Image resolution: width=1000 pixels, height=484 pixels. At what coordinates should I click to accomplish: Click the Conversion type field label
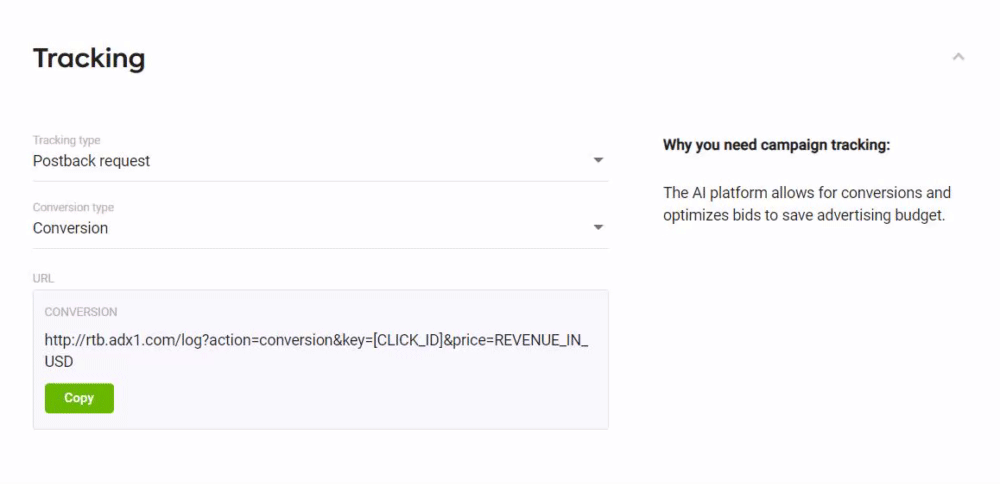tap(73, 207)
